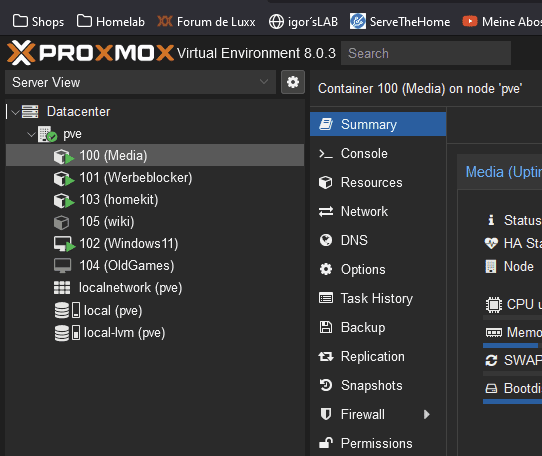Click the Options gear icon
This screenshot has width=542, height=456.
tap(326, 269)
